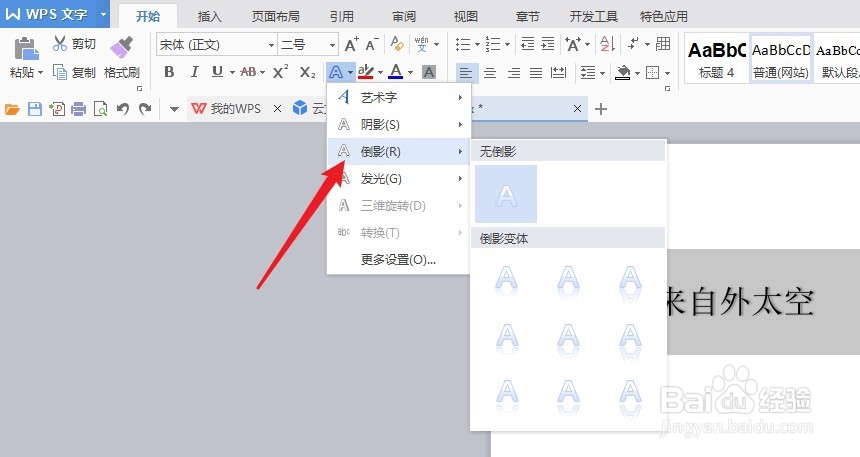
Task: Apply style 普通(网站)
Action: pos(781,60)
